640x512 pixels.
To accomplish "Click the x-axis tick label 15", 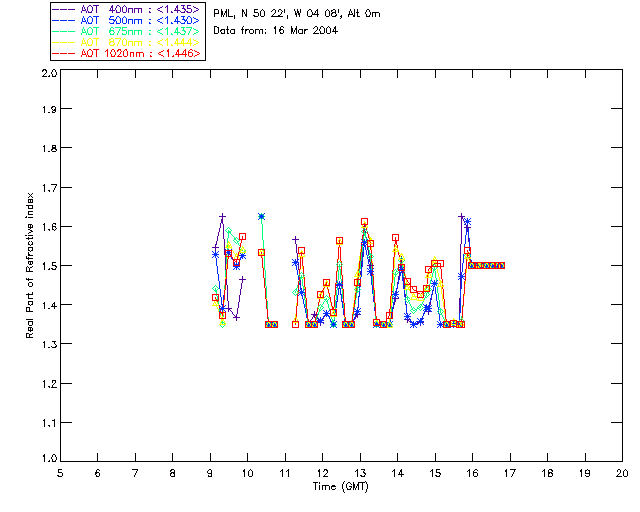I will (435, 473).
